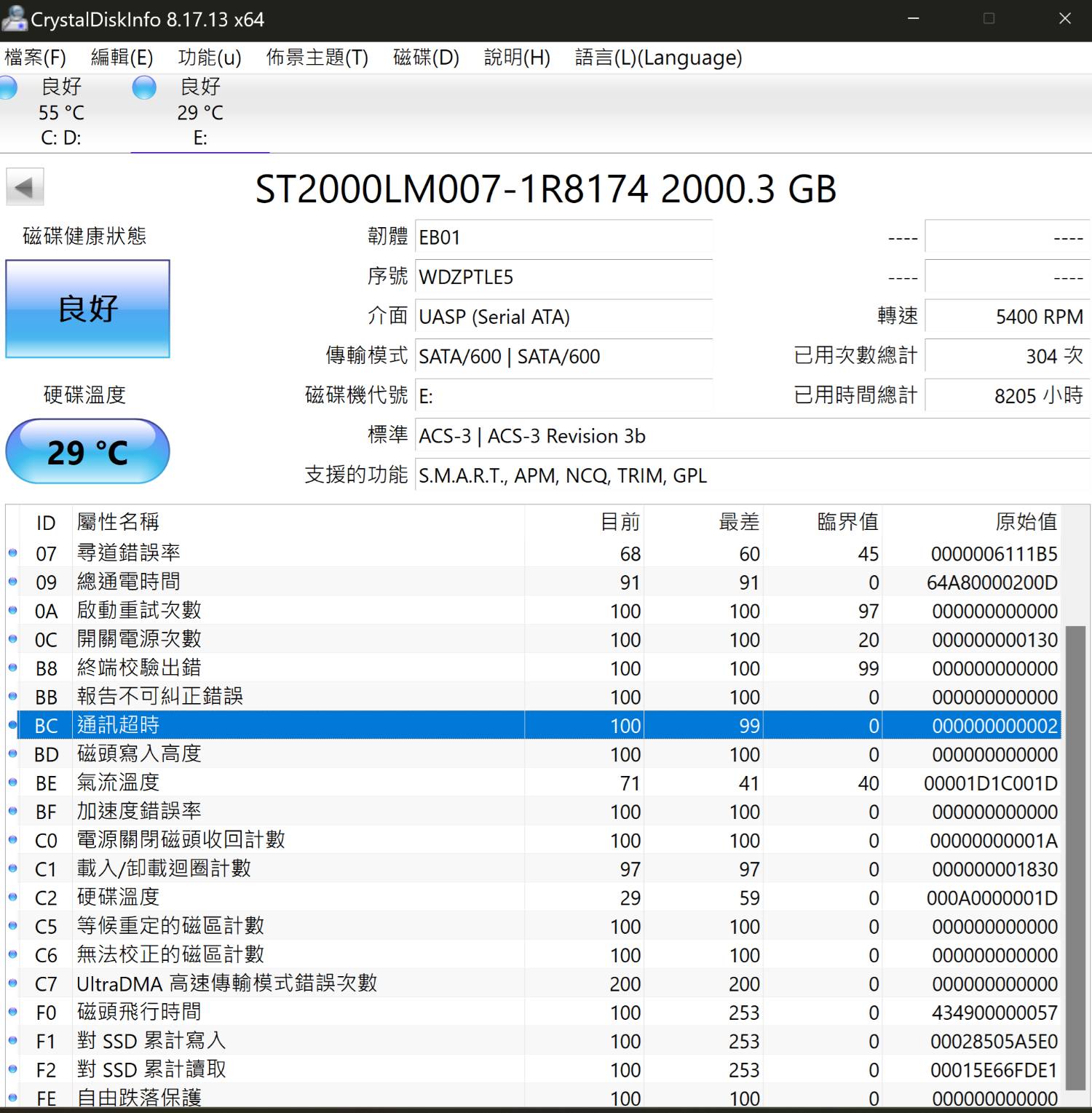Click the 29 °C temperature button

[87, 451]
